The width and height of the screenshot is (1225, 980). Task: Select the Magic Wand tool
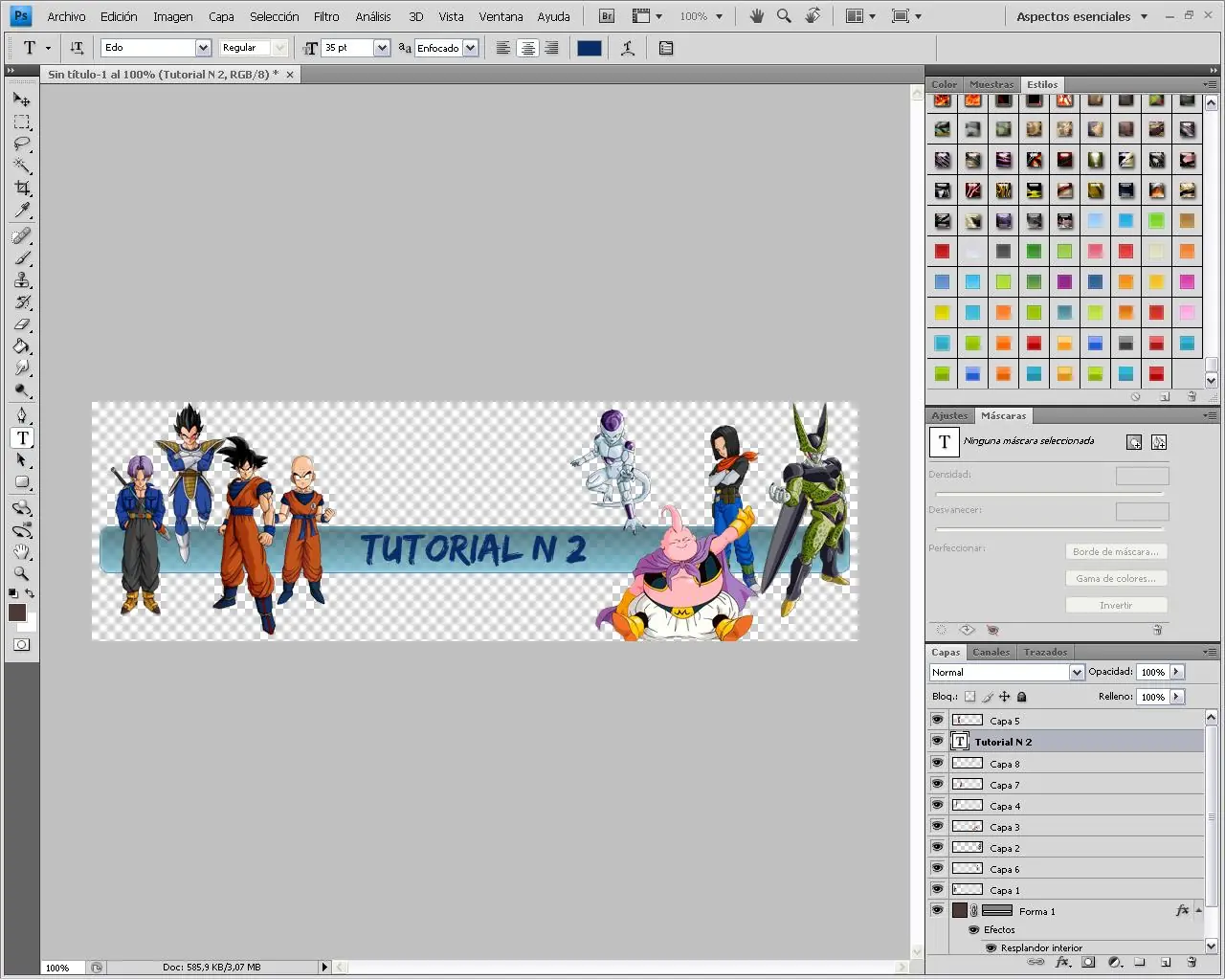pos(22,167)
